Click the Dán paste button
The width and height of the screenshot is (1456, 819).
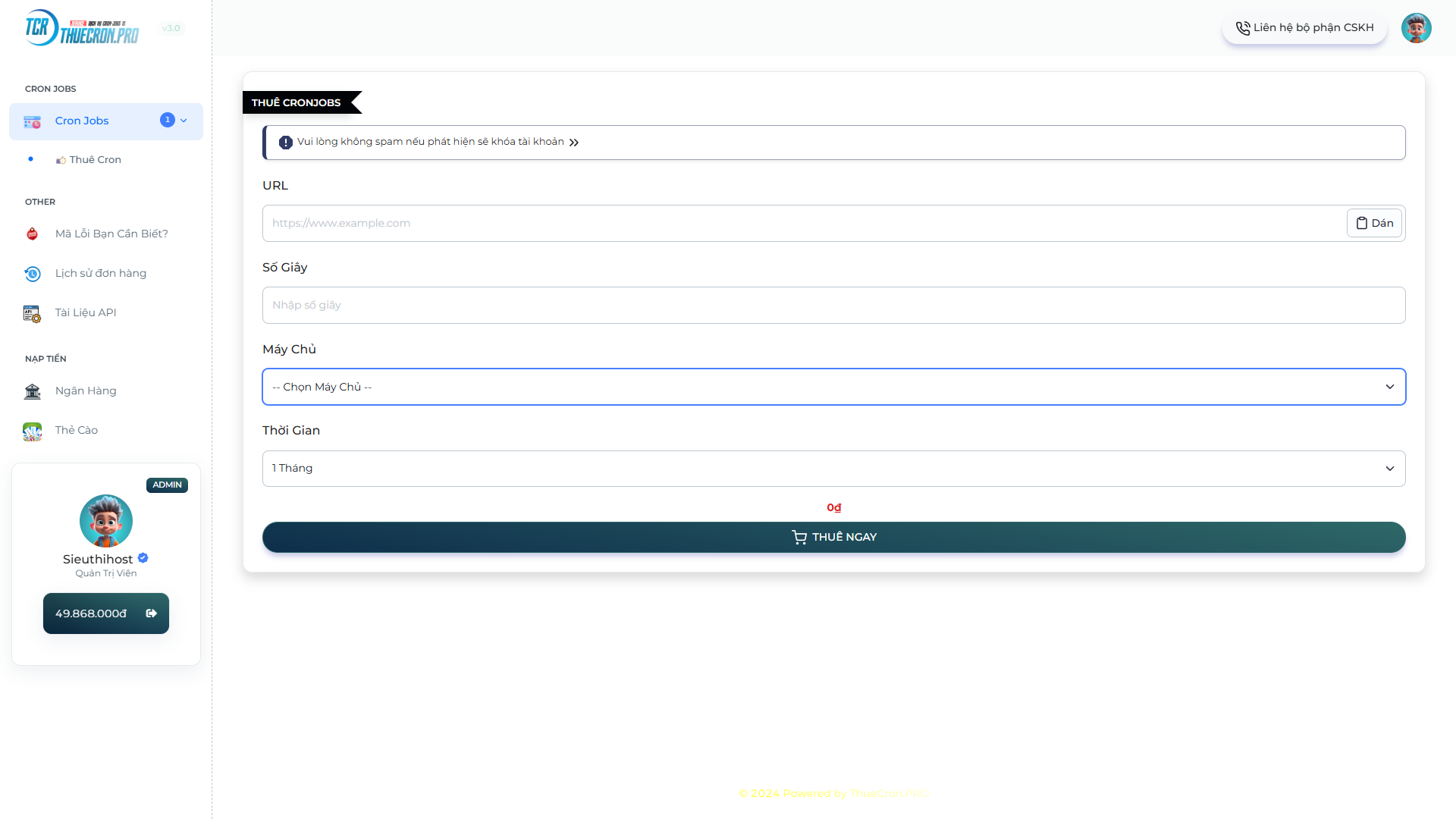pos(1374,223)
